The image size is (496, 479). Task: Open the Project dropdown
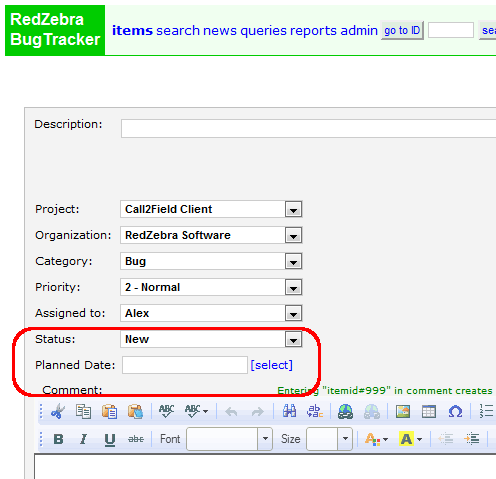tap(211, 209)
